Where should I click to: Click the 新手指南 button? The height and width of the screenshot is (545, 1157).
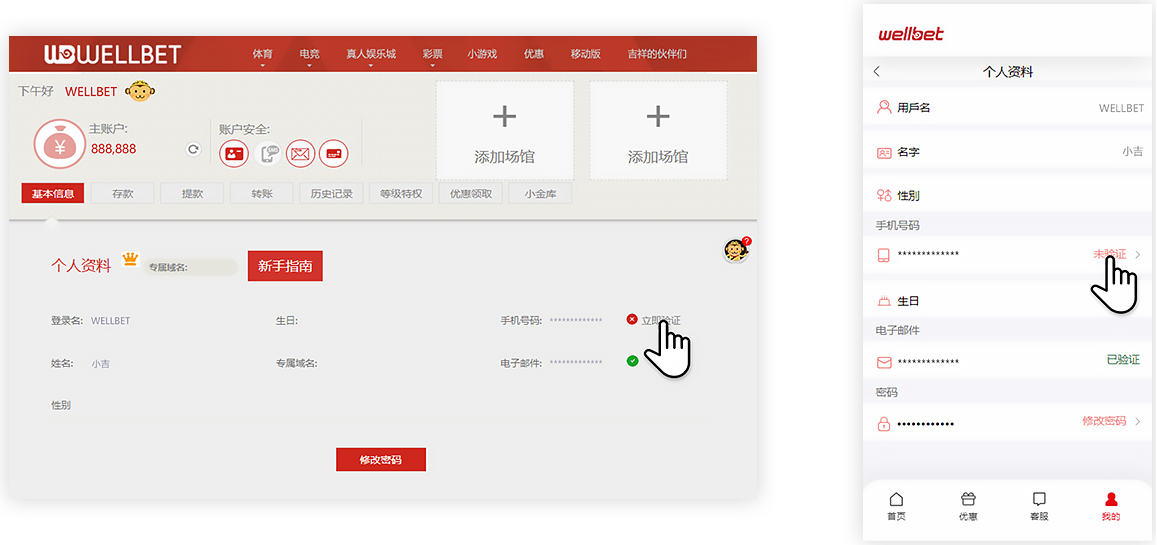click(285, 266)
